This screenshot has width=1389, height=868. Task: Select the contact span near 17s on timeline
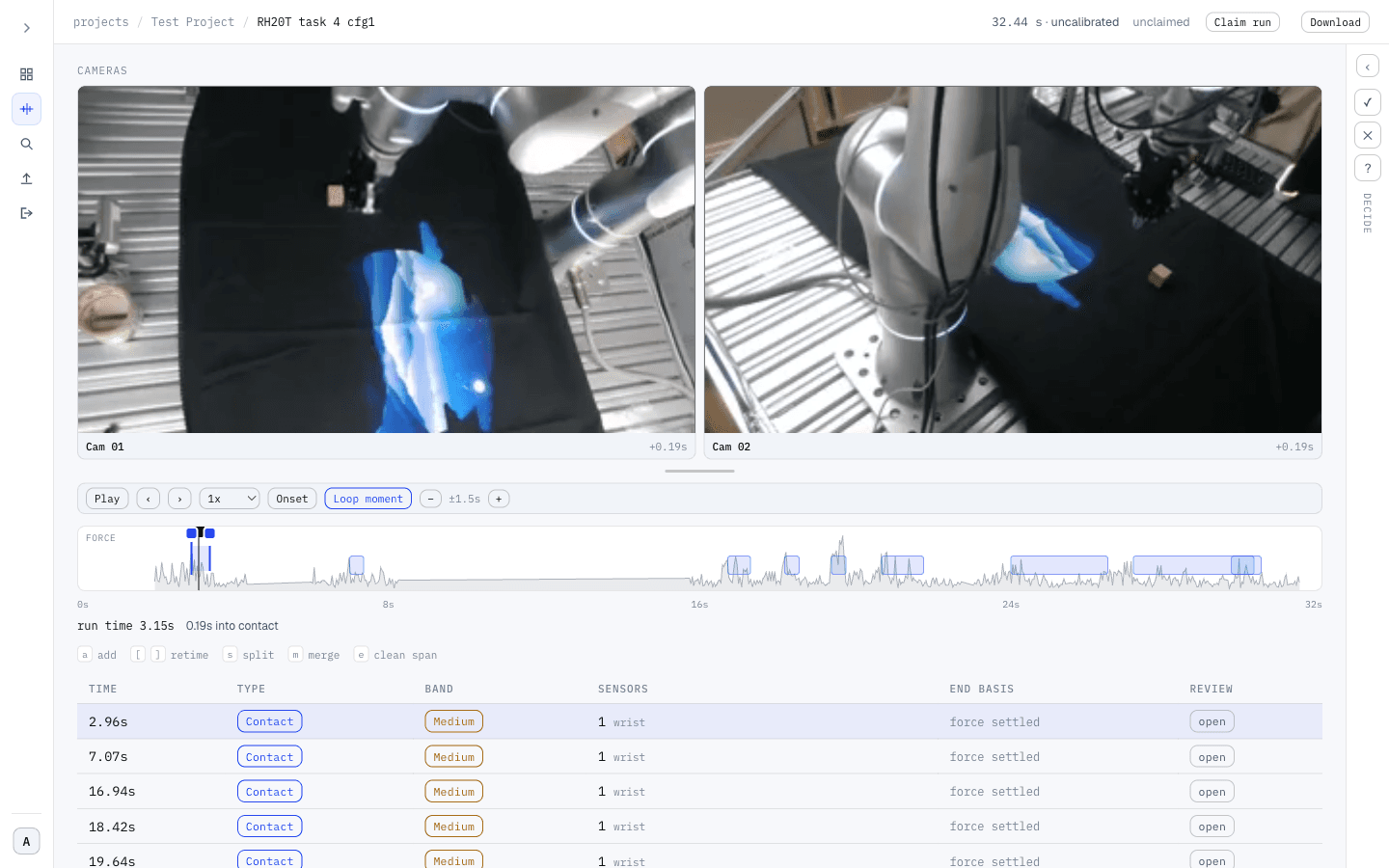[739, 565]
